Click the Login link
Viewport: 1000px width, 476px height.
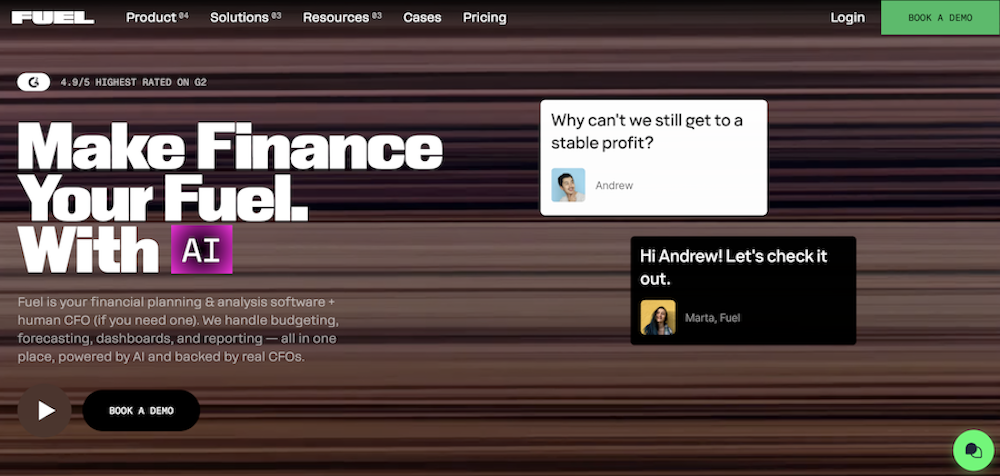[847, 17]
